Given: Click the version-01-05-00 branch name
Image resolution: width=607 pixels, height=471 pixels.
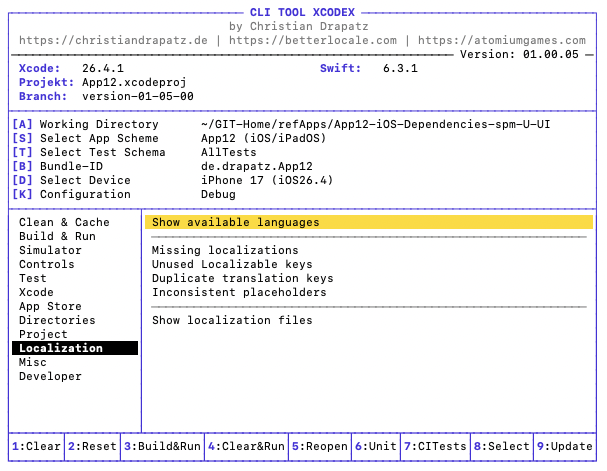Looking at the screenshot, I should [138, 96].
